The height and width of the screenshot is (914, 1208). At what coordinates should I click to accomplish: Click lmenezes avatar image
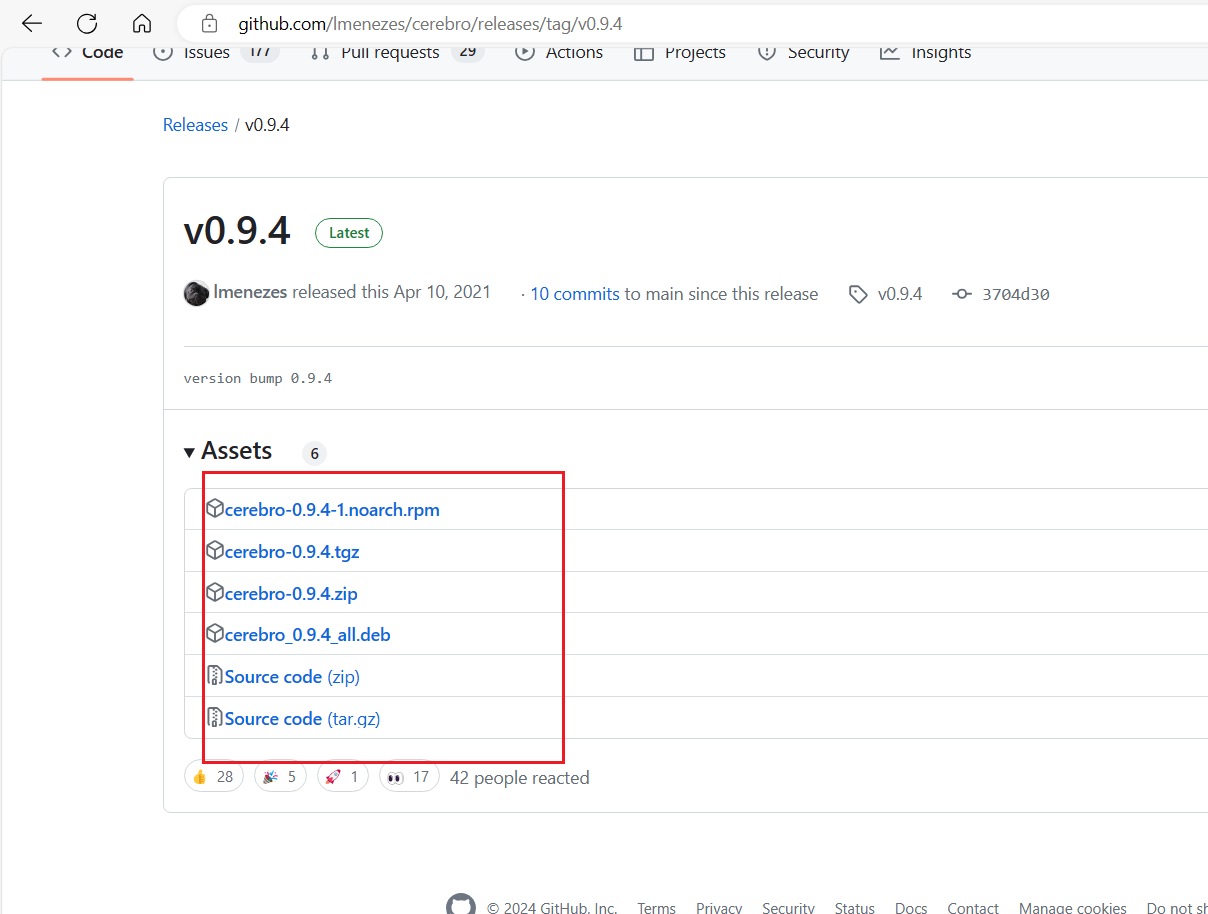[196, 294]
